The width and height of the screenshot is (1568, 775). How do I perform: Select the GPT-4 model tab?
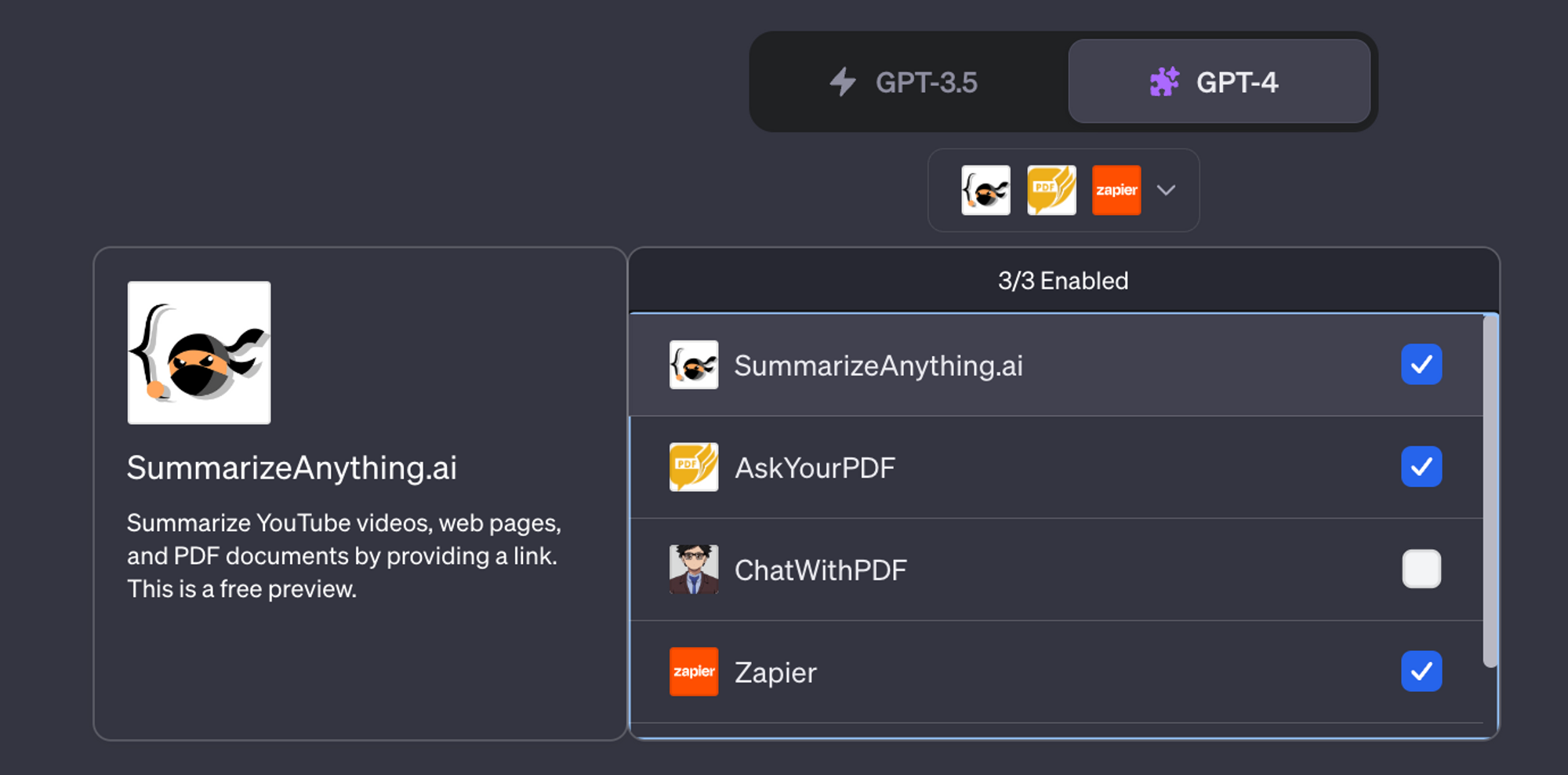pos(1218,82)
